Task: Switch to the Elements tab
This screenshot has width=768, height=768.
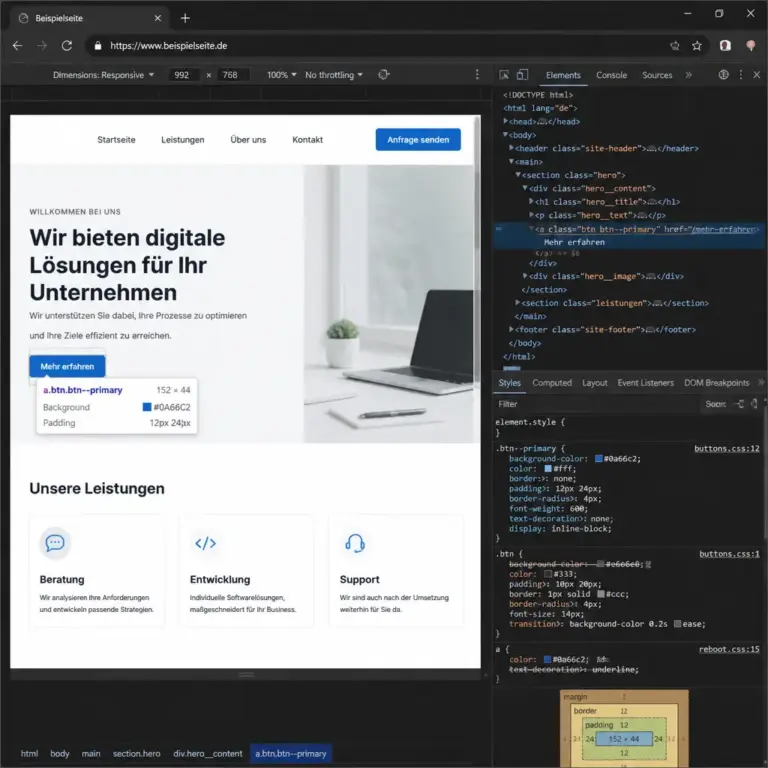Action: pos(563,75)
